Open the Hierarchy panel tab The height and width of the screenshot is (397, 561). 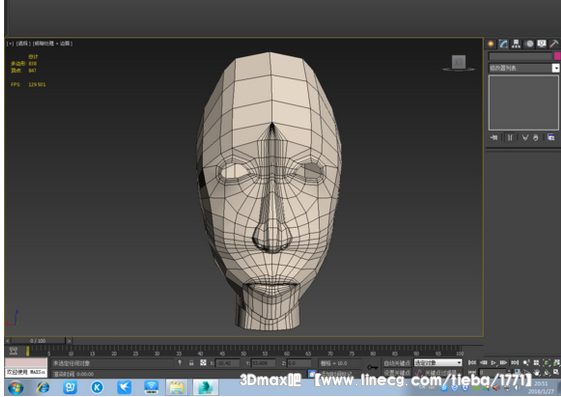(516, 44)
